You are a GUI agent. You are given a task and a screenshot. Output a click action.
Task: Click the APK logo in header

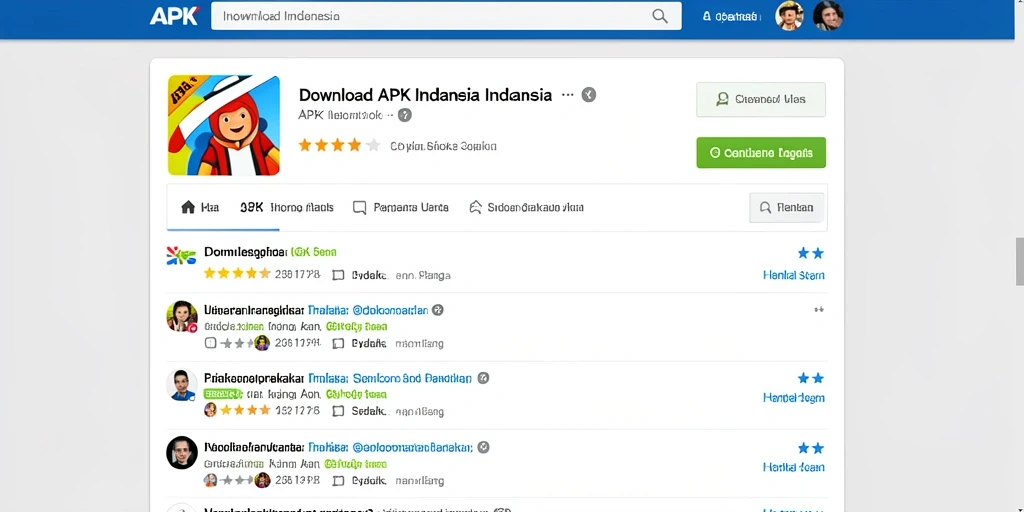click(x=174, y=16)
